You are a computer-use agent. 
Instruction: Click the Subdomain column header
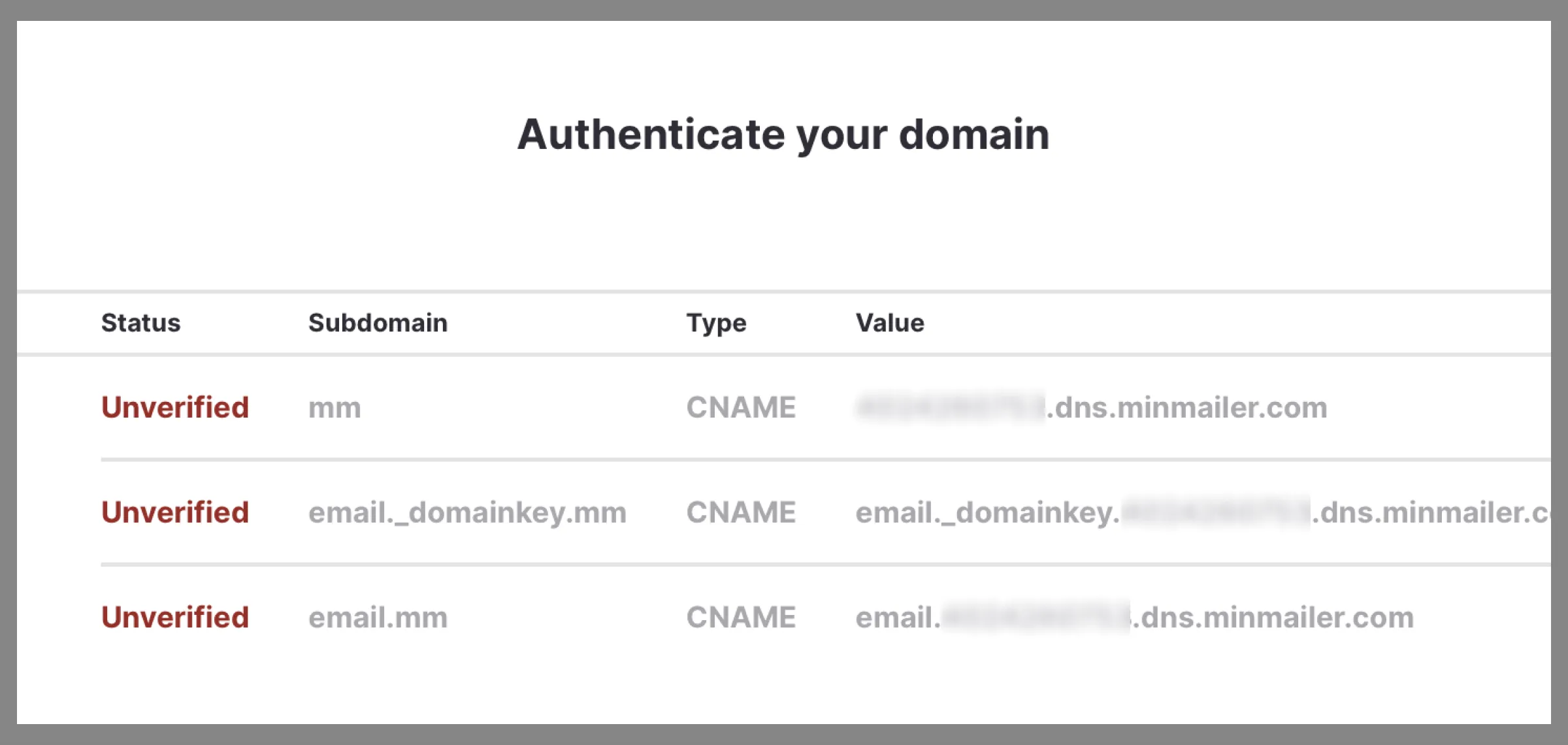pyautogui.click(x=378, y=322)
